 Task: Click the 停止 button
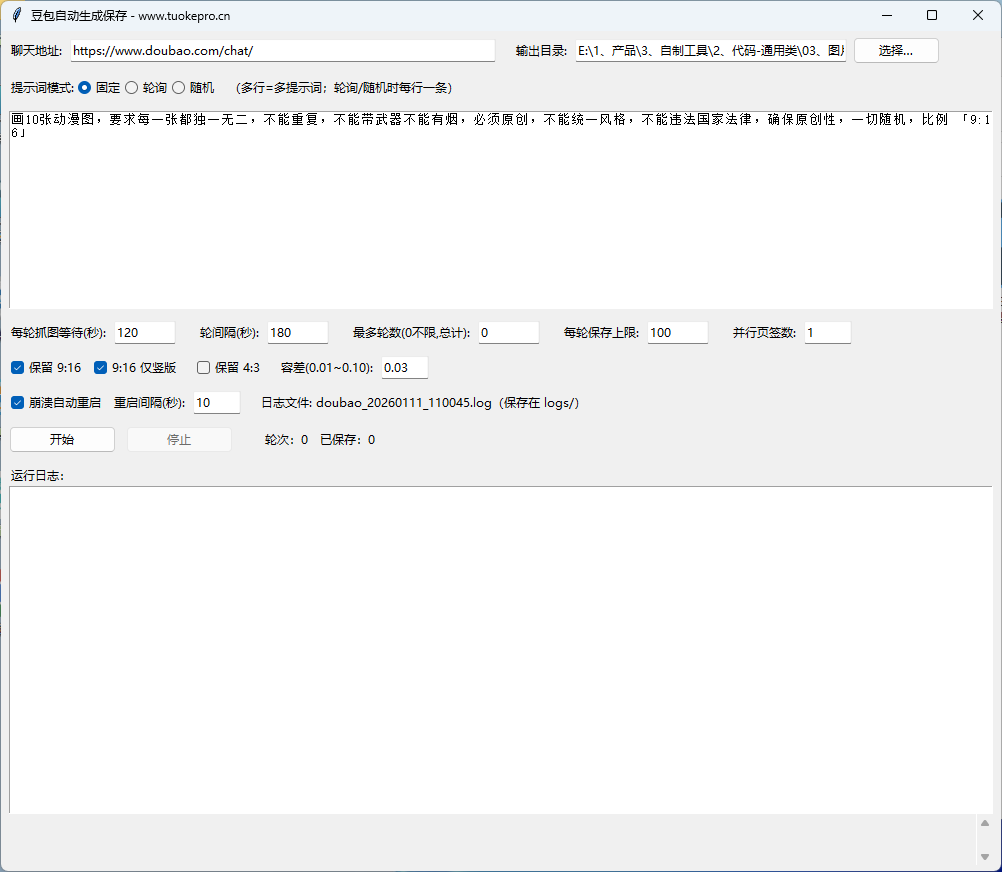click(x=179, y=440)
